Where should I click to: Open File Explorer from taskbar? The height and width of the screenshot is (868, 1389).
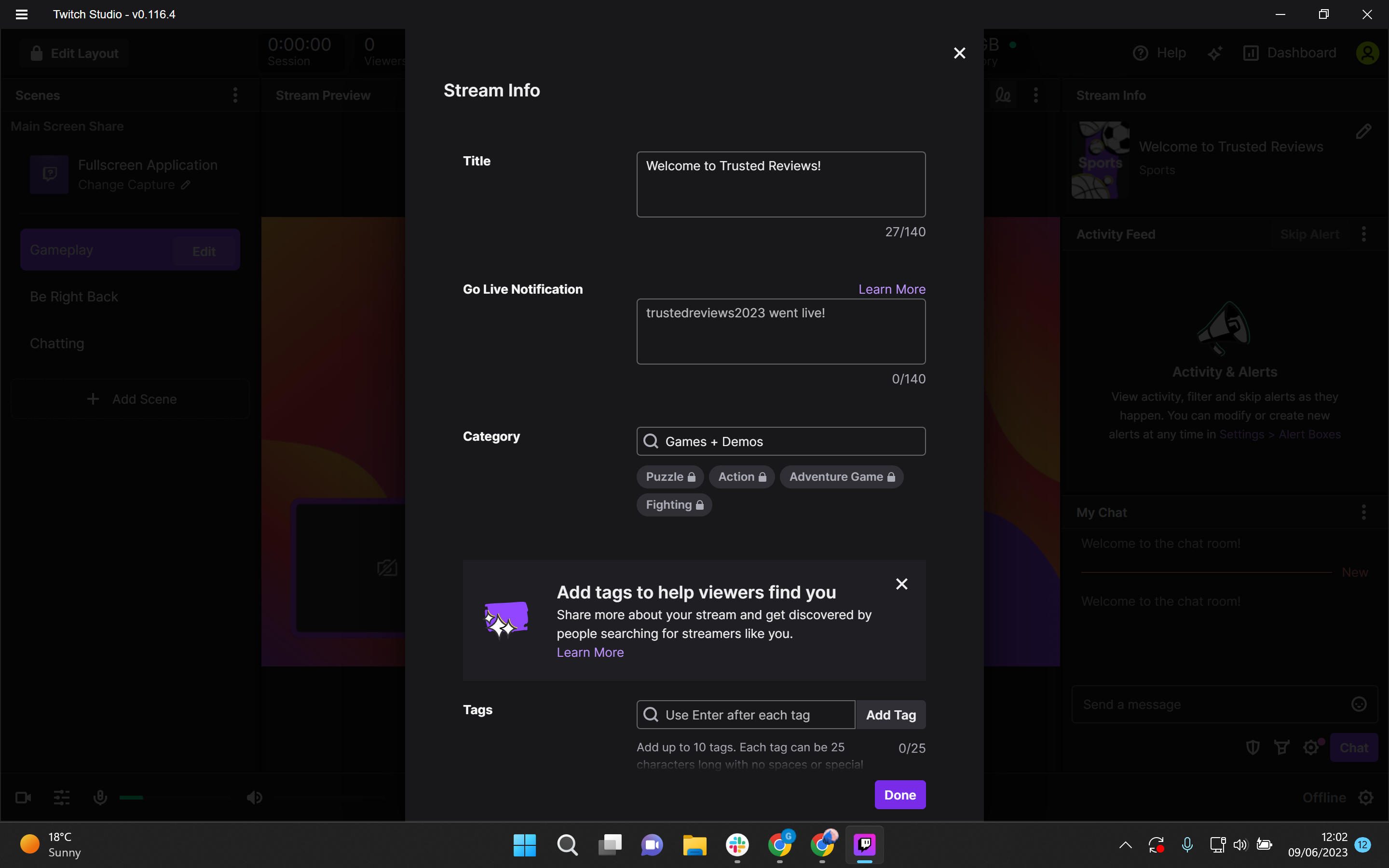pos(694,845)
